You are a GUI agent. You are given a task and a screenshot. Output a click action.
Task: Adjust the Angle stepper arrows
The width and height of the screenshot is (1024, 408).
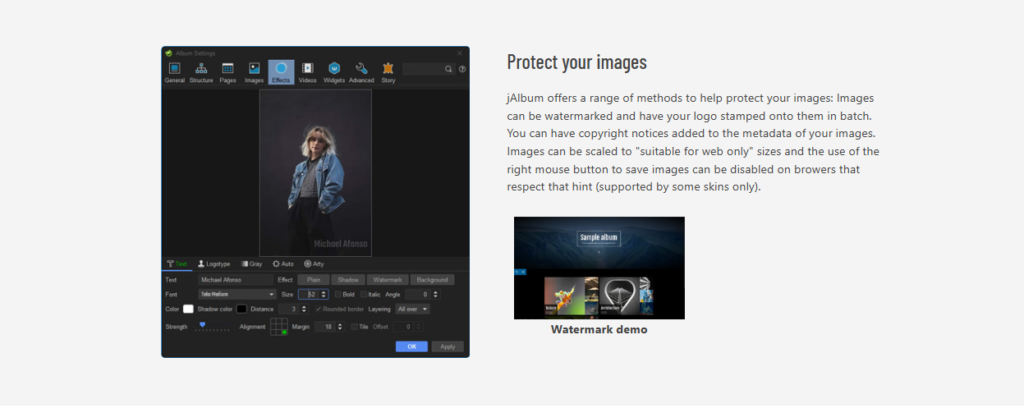point(436,294)
